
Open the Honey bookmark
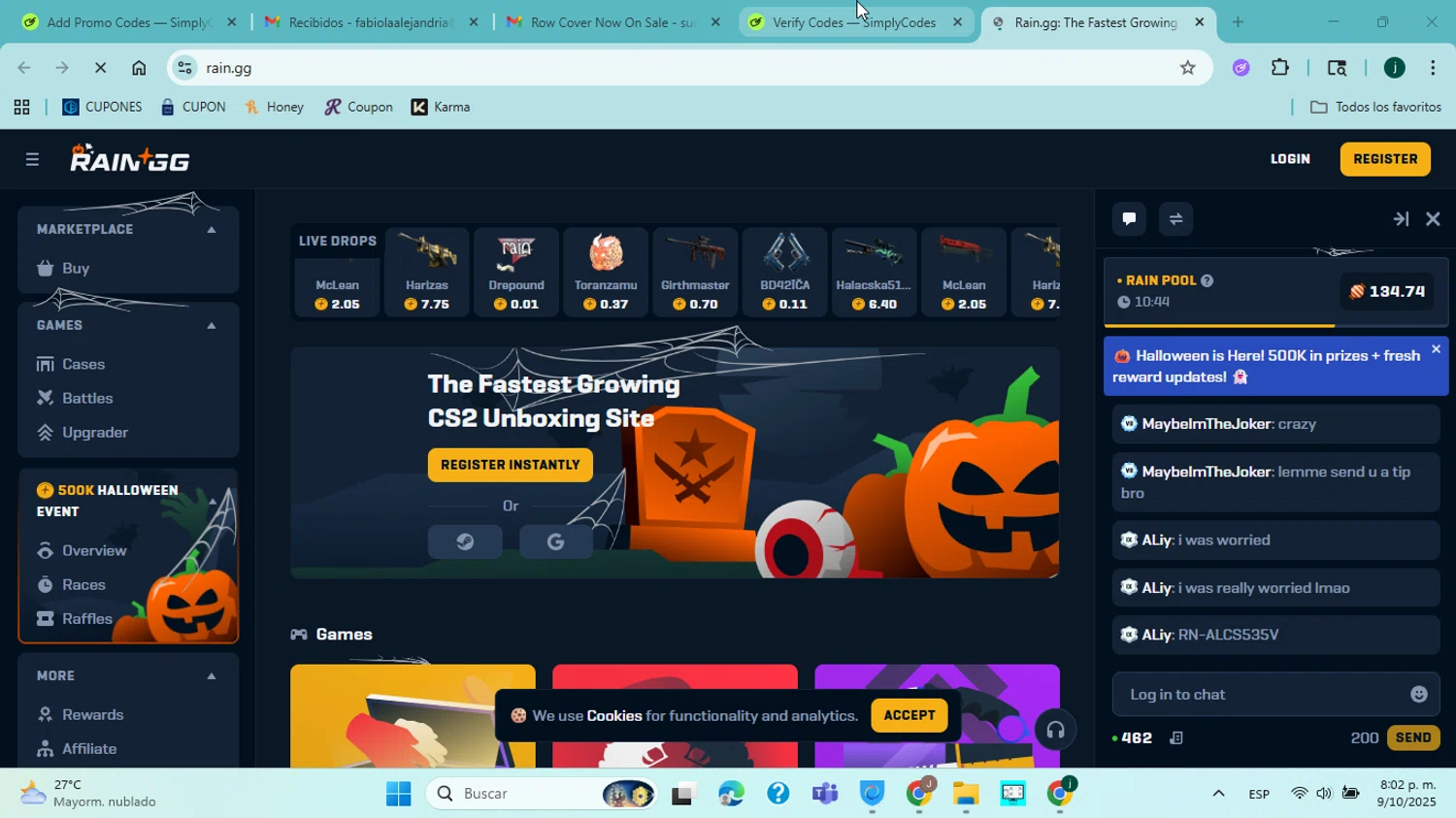click(x=274, y=108)
